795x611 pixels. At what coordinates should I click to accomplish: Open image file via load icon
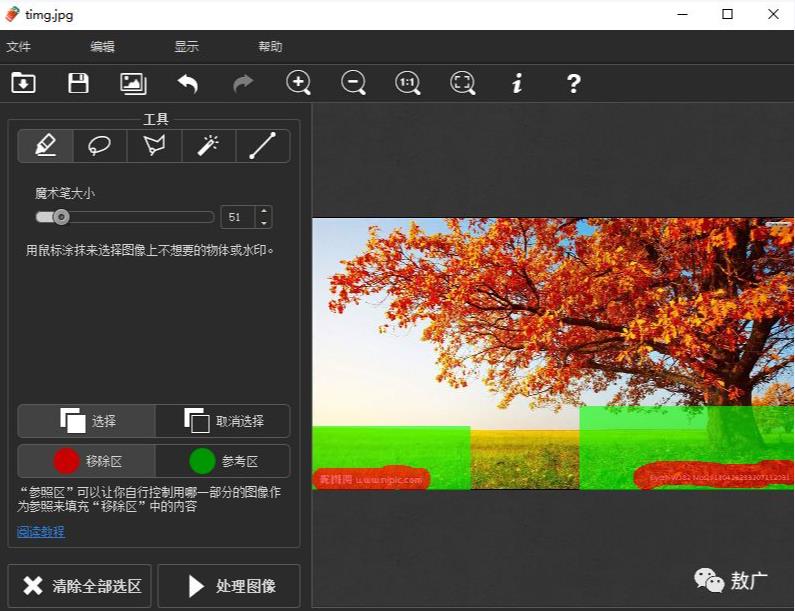click(x=23, y=83)
